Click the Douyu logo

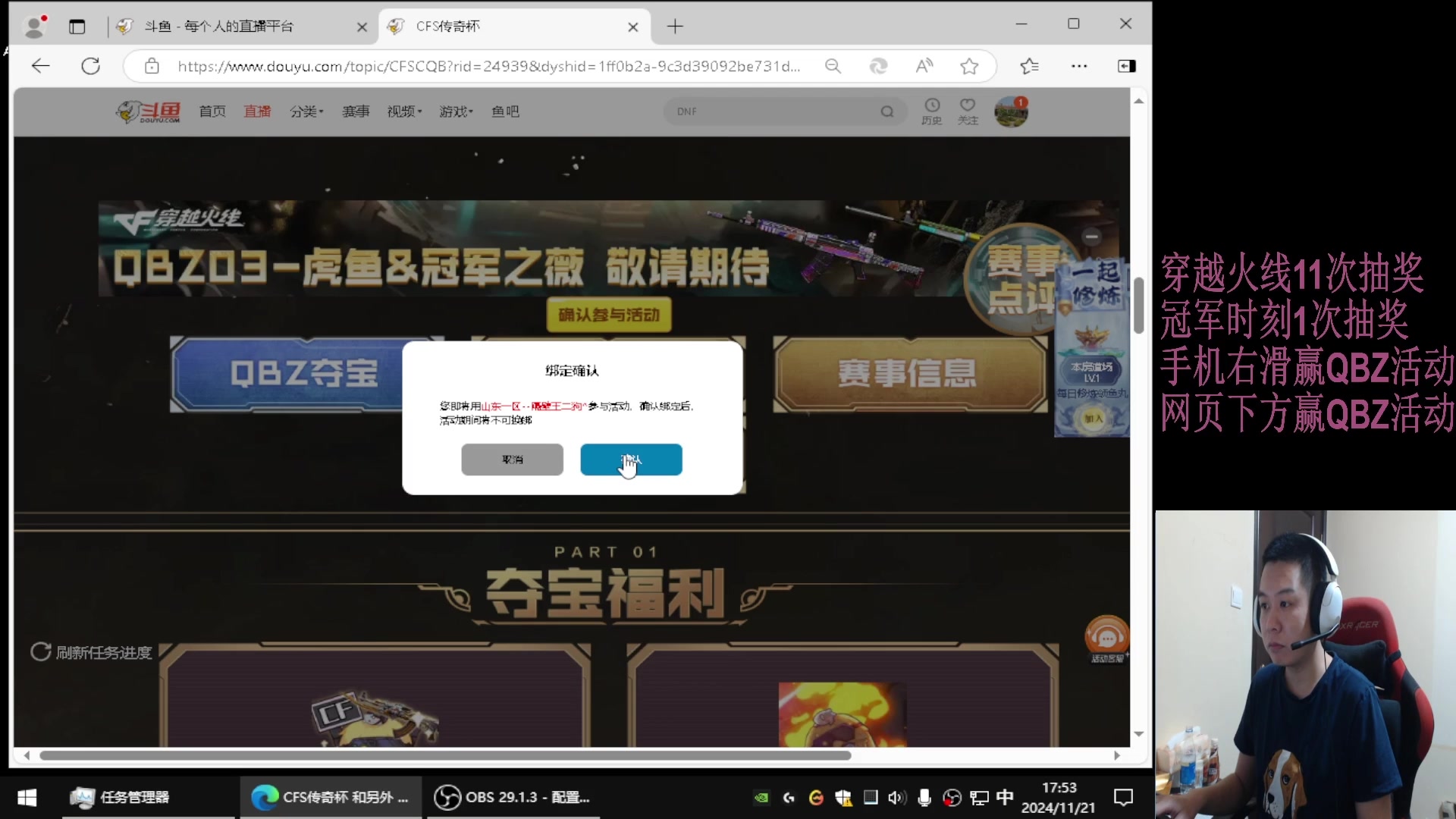point(149,111)
